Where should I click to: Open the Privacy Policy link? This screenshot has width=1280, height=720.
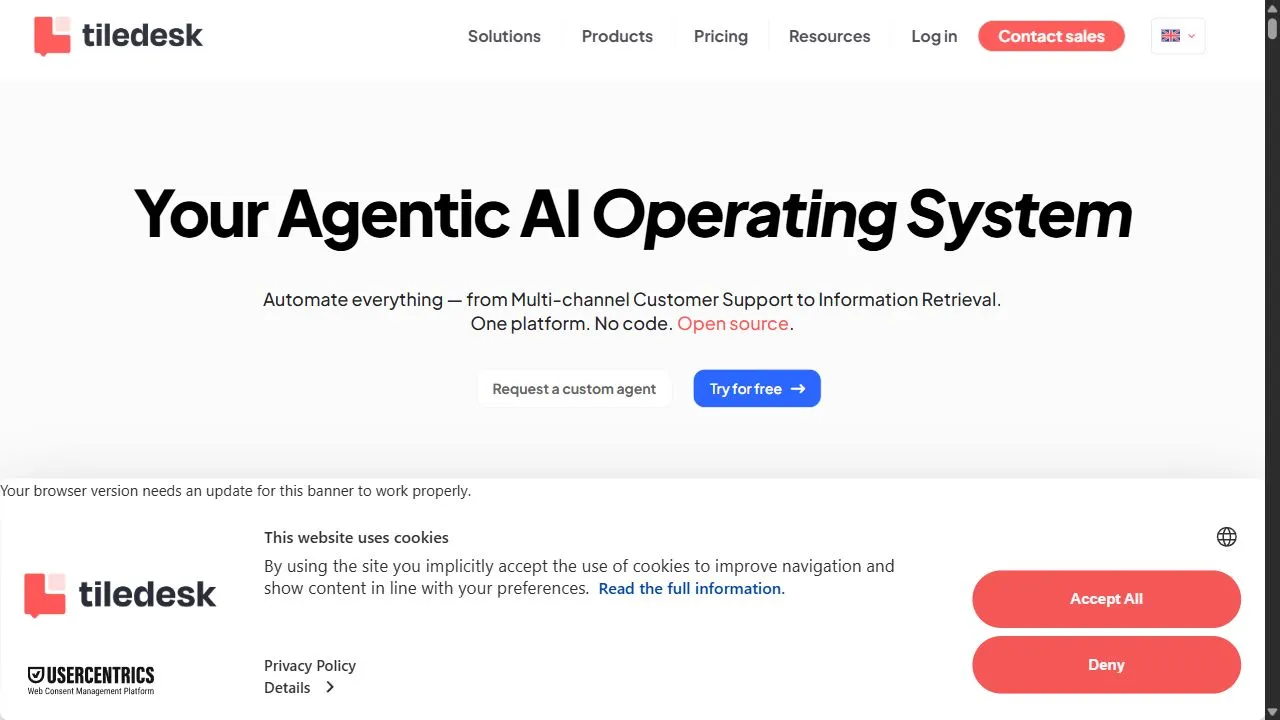(310, 666)
